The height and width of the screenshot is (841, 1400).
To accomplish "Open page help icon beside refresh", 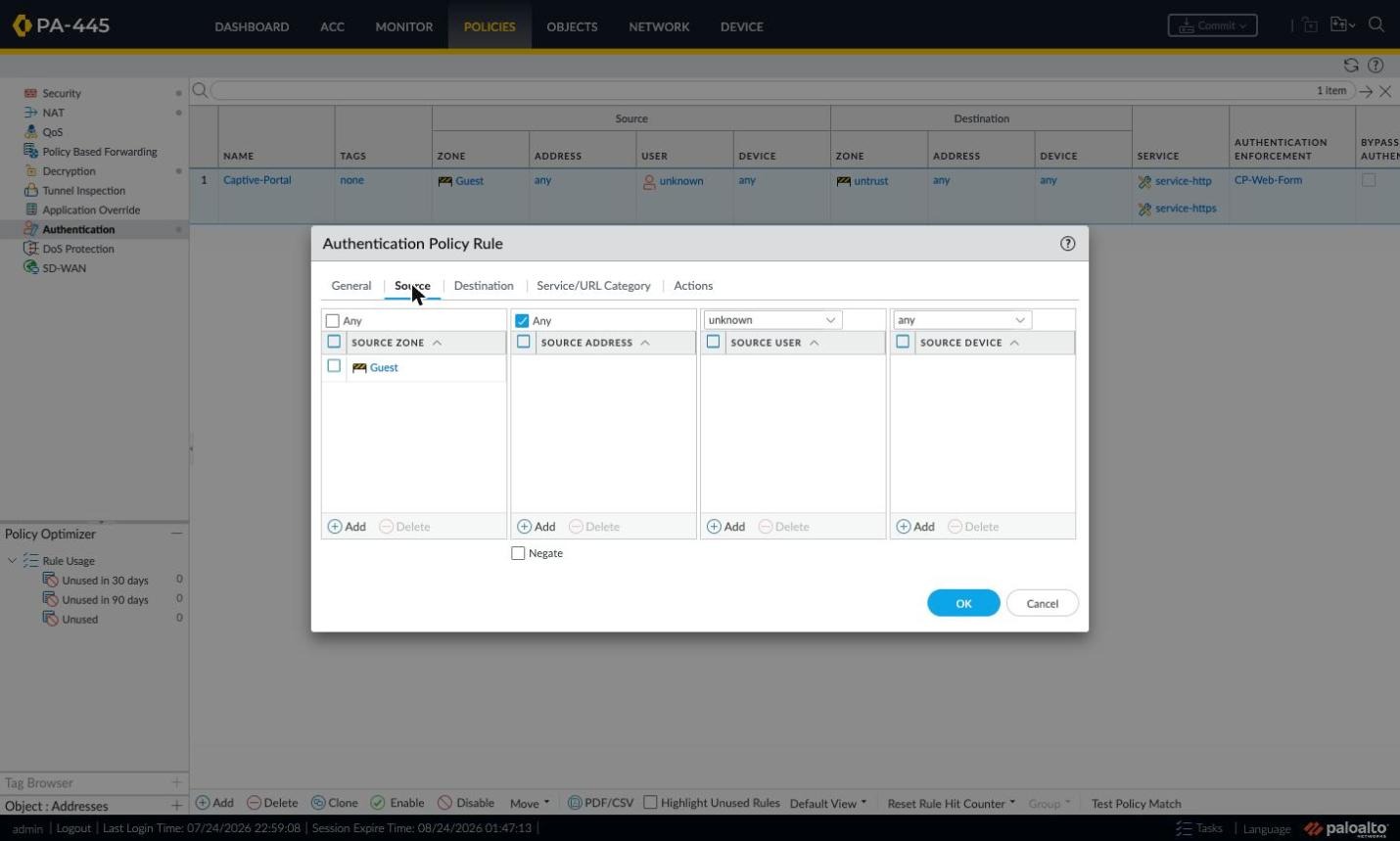I will pyautogui.click(x=1376, y=65).
